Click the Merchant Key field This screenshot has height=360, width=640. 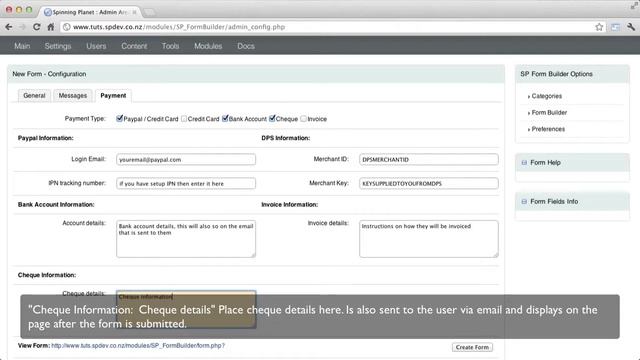pos(429,184)
